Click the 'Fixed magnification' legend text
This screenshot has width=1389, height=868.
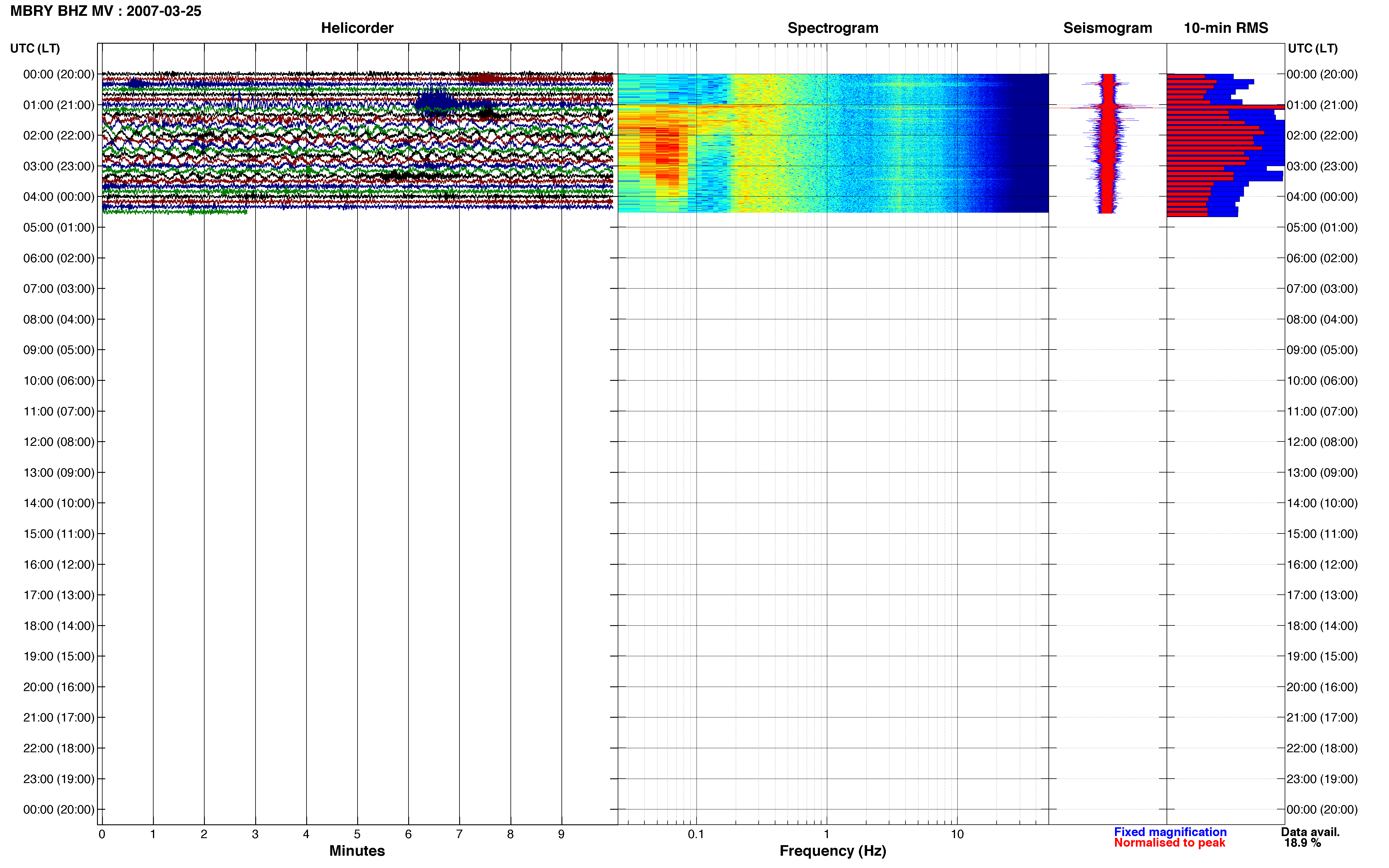[x=1170, y=832]
